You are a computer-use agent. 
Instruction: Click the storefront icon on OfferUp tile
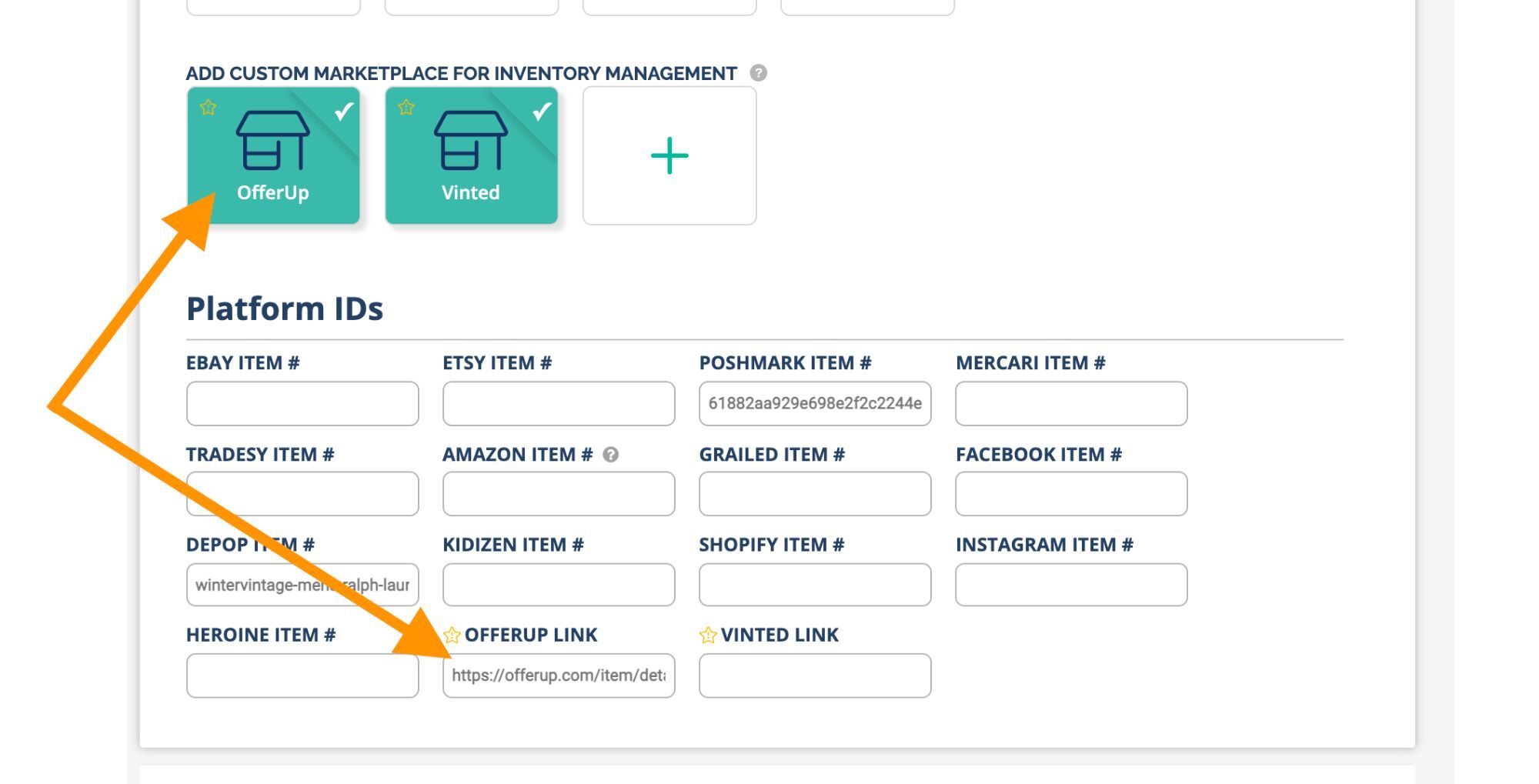point(273,140)
